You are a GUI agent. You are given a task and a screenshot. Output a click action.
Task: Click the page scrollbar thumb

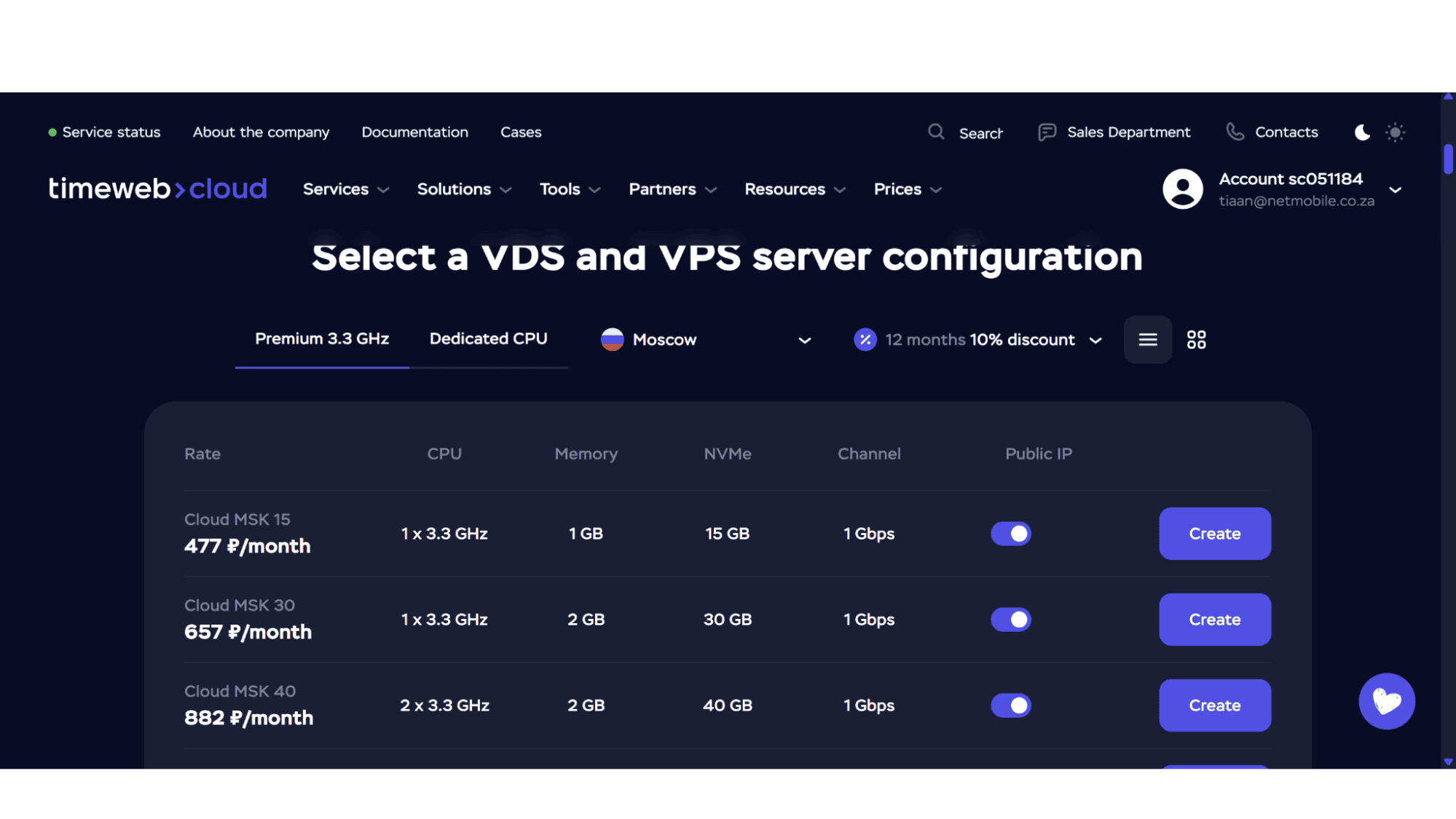pos(1448,159)
